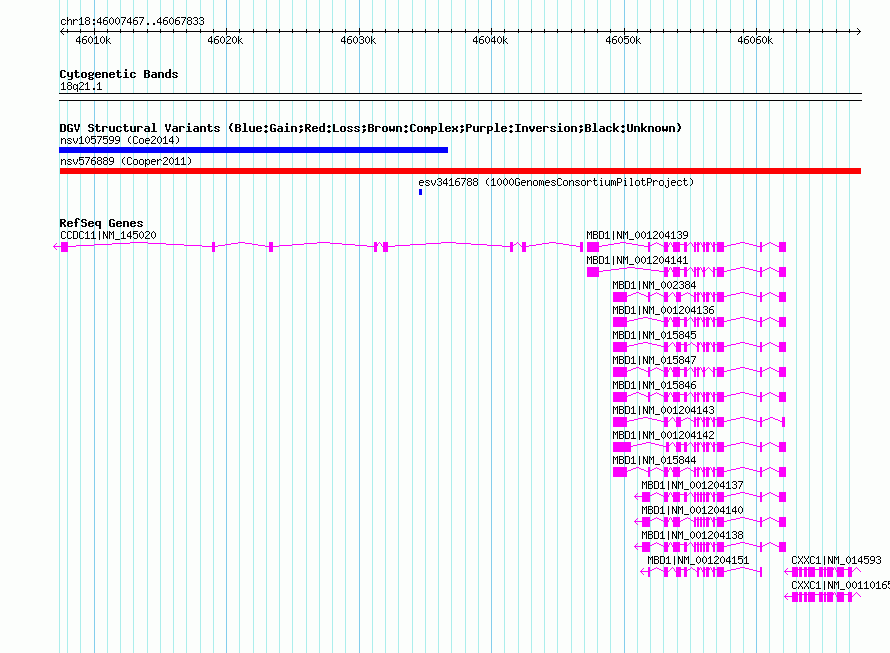This screenshot has height=653, width=890.
Task: Select MBD1|NM_015845 transcript label
Action: (x=654, y=335)
